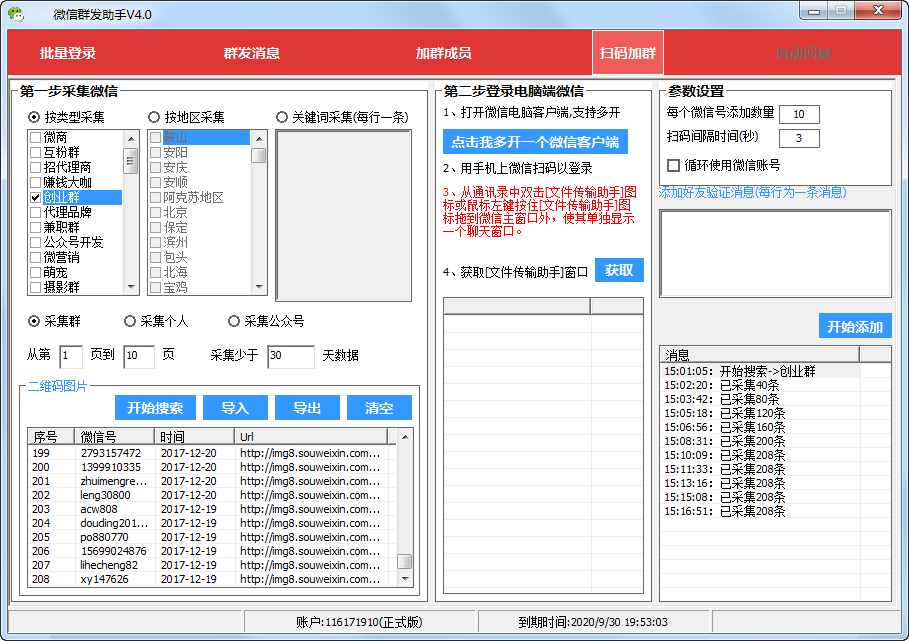Check the 公众号开发 checkbox
This screenshot has width=909, height=641.
tap(35, 242)
